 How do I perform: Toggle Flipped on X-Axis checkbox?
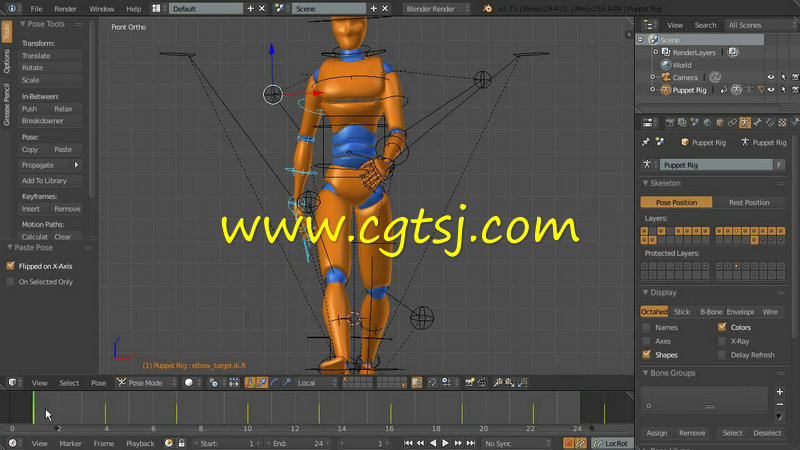[10, 266]
